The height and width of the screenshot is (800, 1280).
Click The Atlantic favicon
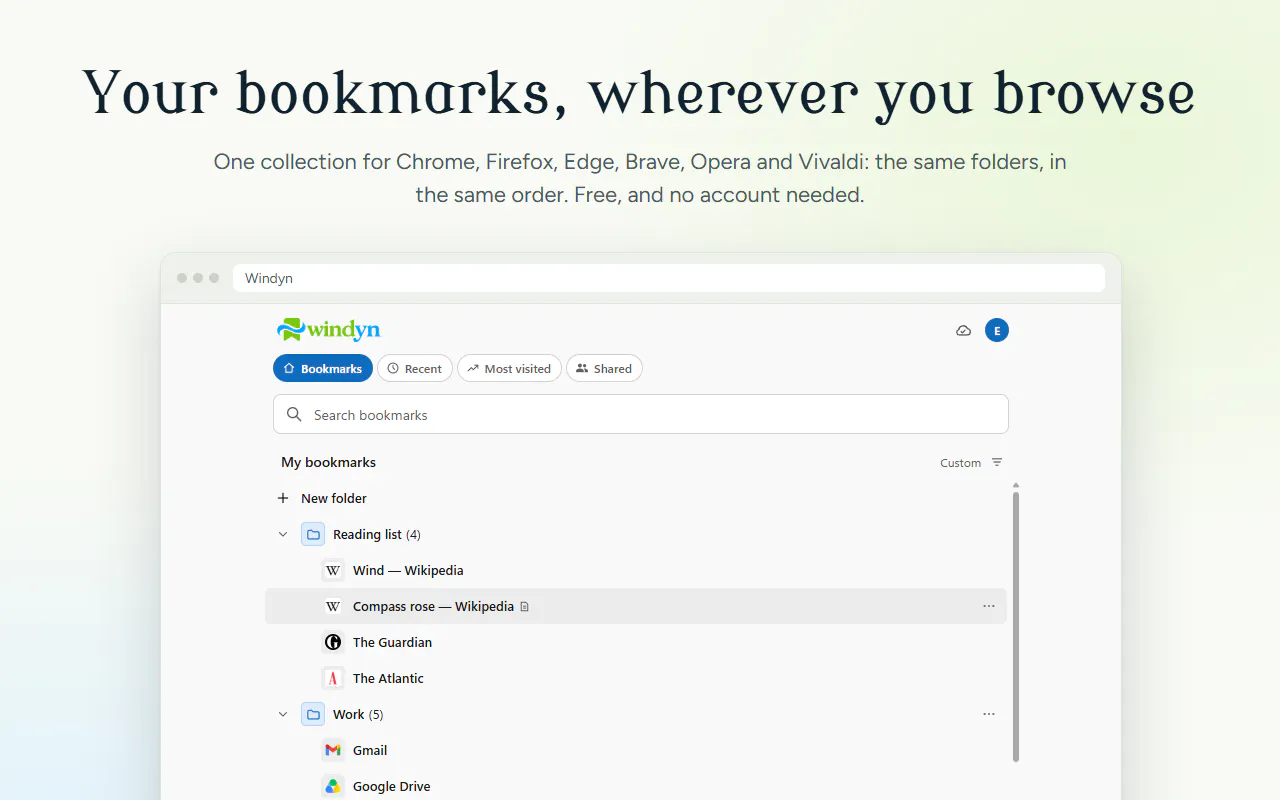point(333,678)
